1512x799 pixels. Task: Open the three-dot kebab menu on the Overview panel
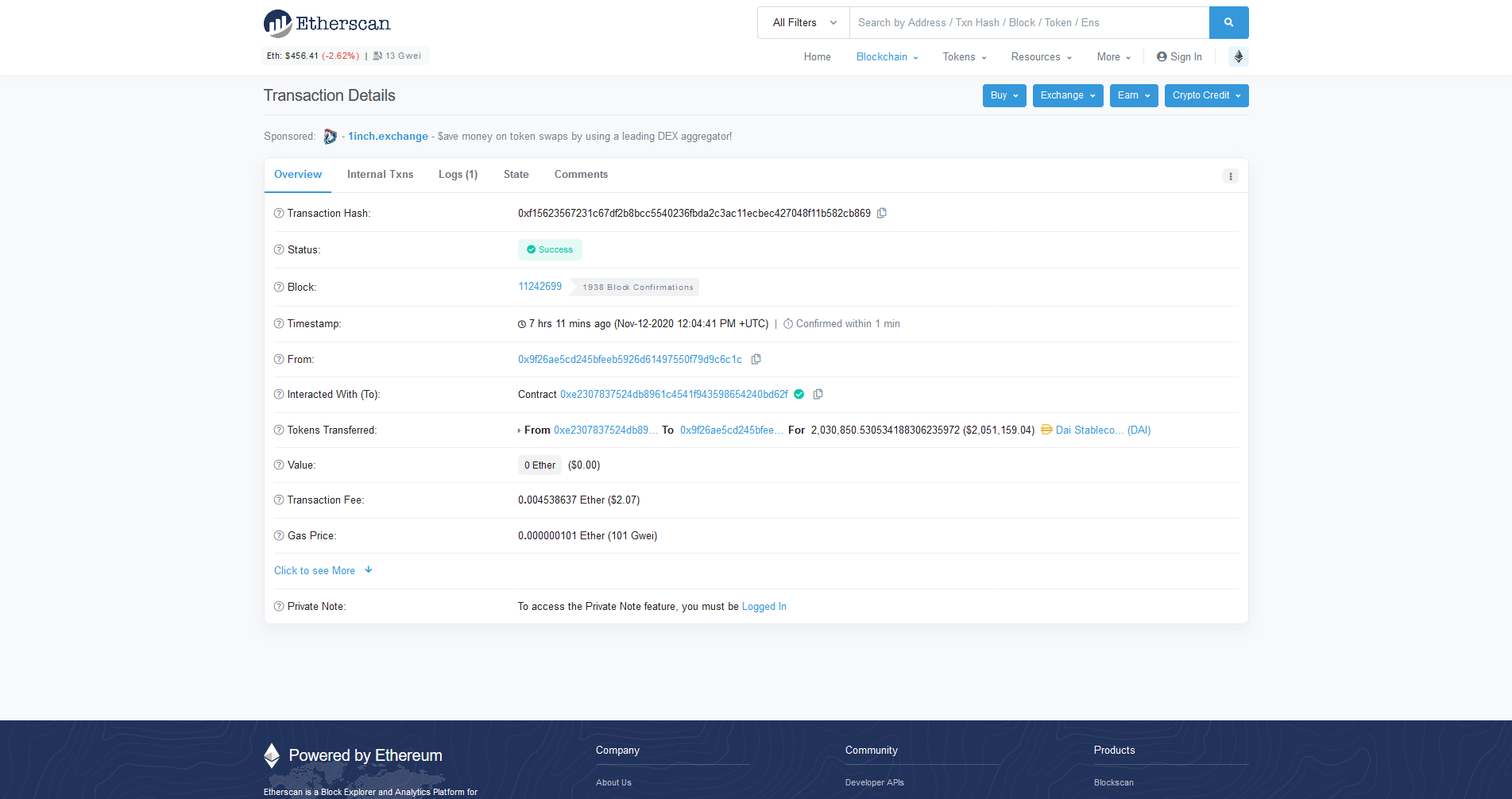pyautogui.click(x=1230, y=176)
